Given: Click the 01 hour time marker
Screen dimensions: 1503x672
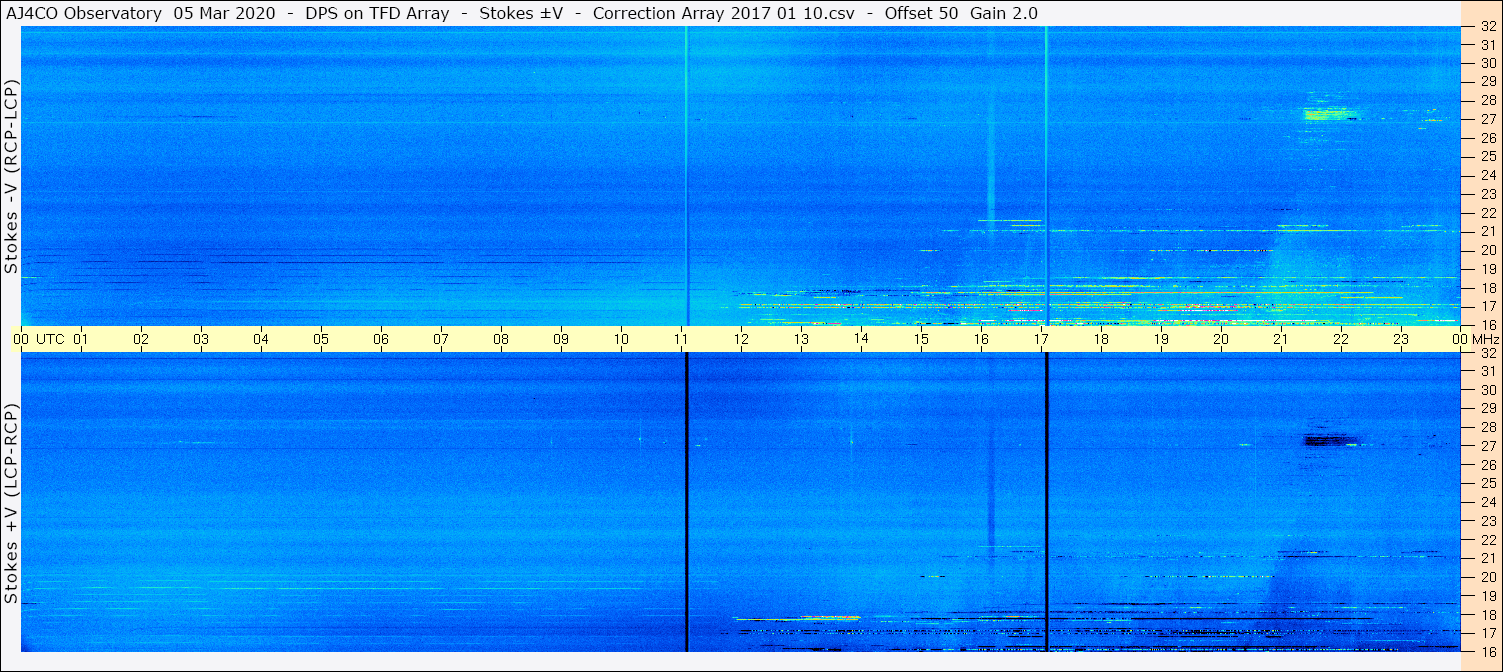Looking at the screenshot, I should pyautogui.click(x=81, y=339).
